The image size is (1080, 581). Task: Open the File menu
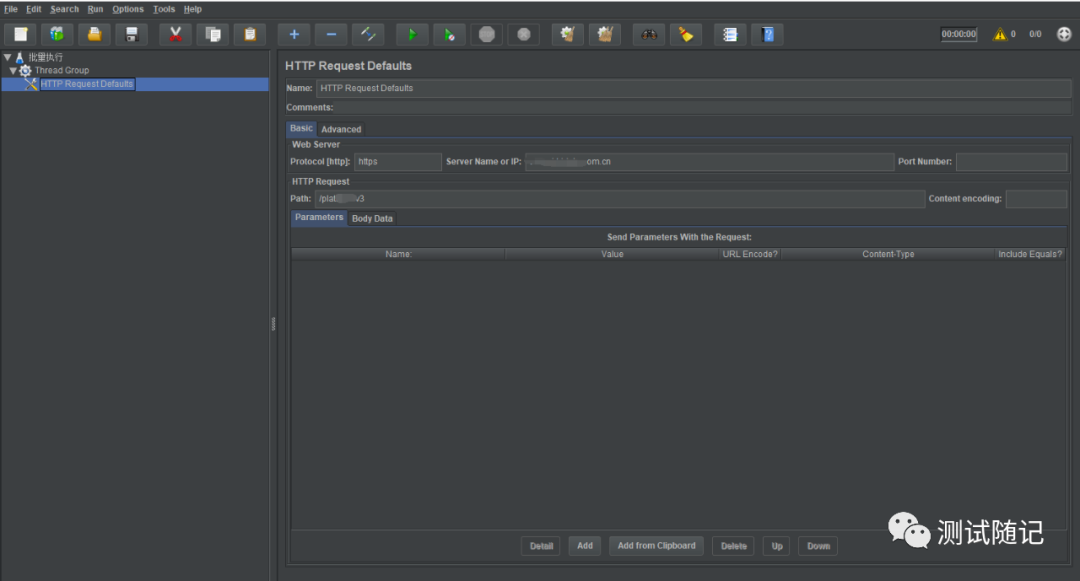point(11,9)
